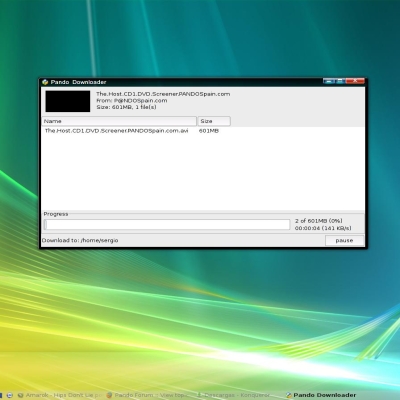Click the 601MB size cell in file row

[x=209, y=131]
